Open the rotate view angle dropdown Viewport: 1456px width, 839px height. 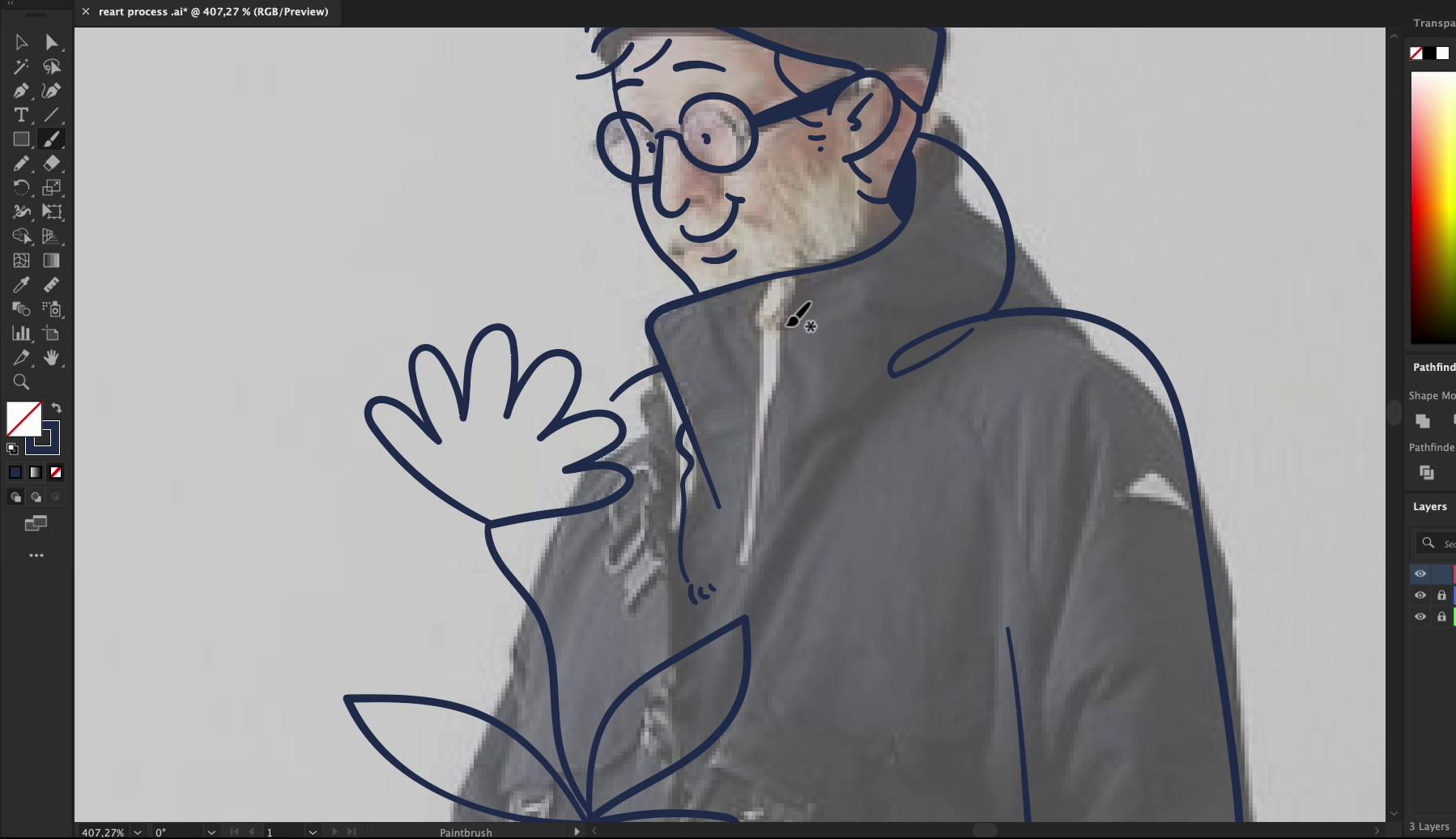click(211, 832)
